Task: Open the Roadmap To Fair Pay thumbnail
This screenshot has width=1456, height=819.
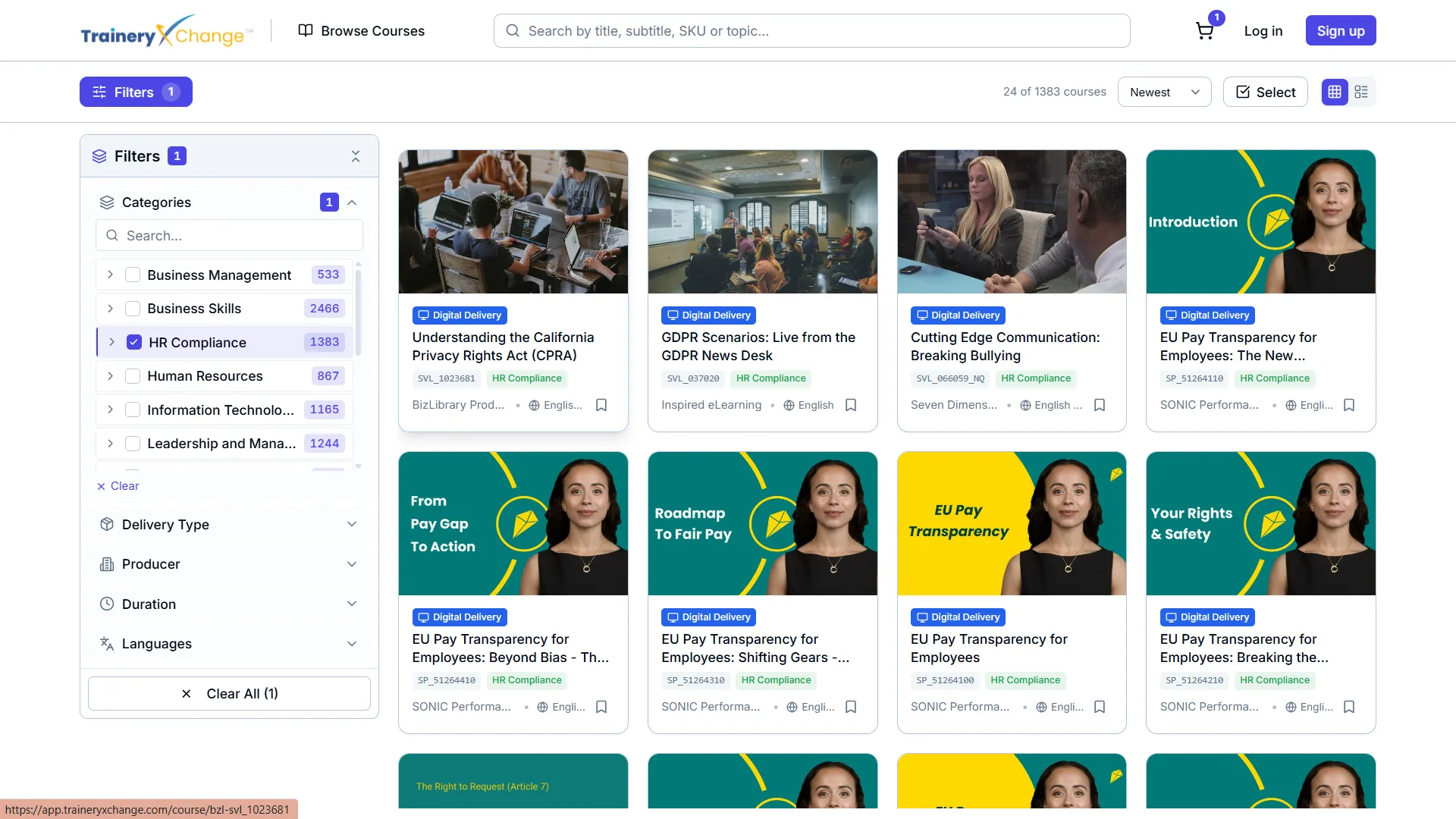Action: click(763, 523)
